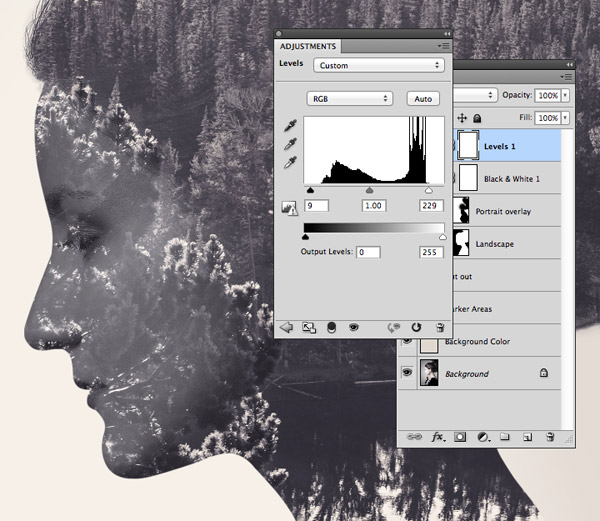600x521 pixels.
Task: Hide the Background layer
Action: click(x=407, y=374)
